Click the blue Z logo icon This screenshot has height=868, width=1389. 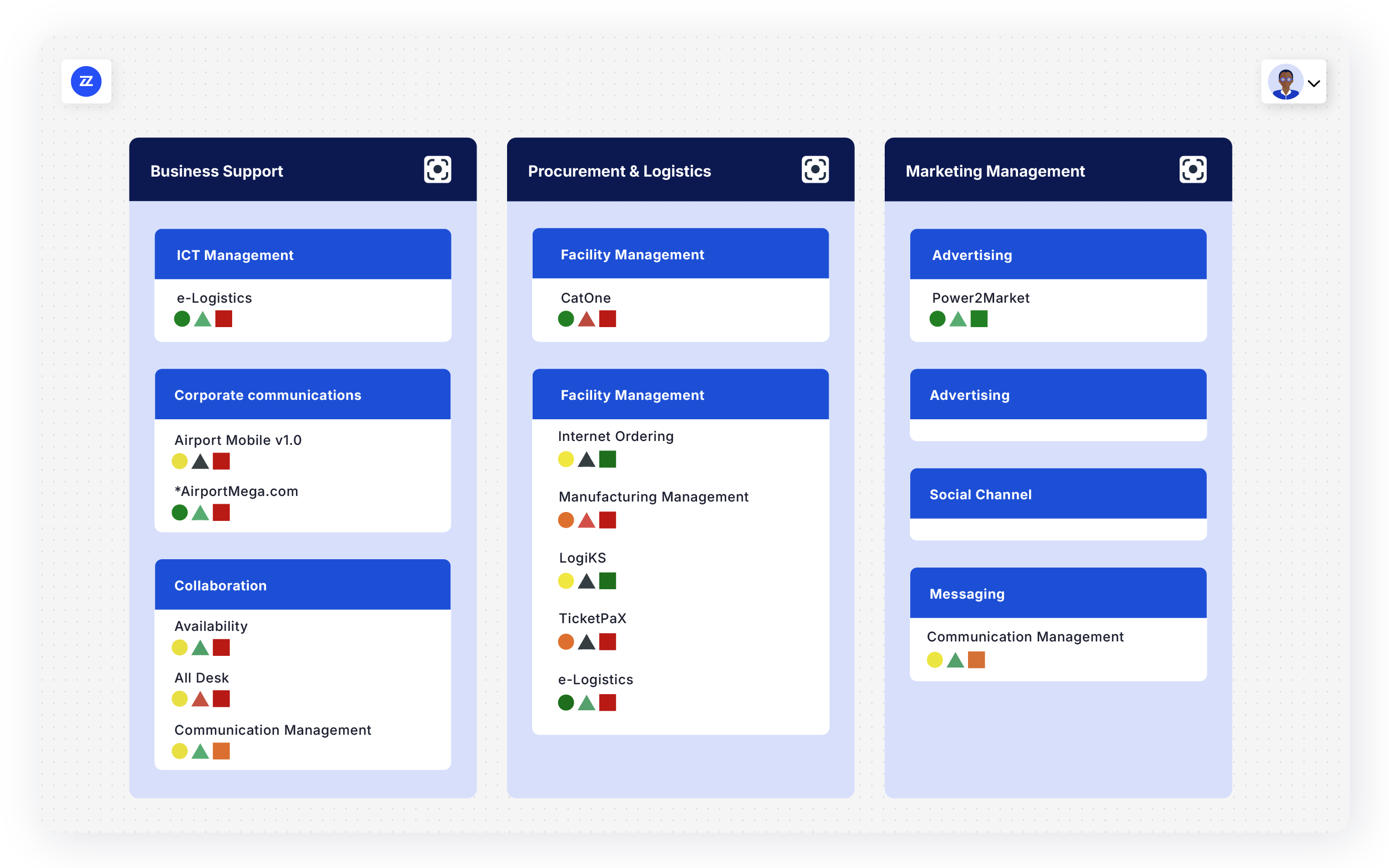pos(86,81)
